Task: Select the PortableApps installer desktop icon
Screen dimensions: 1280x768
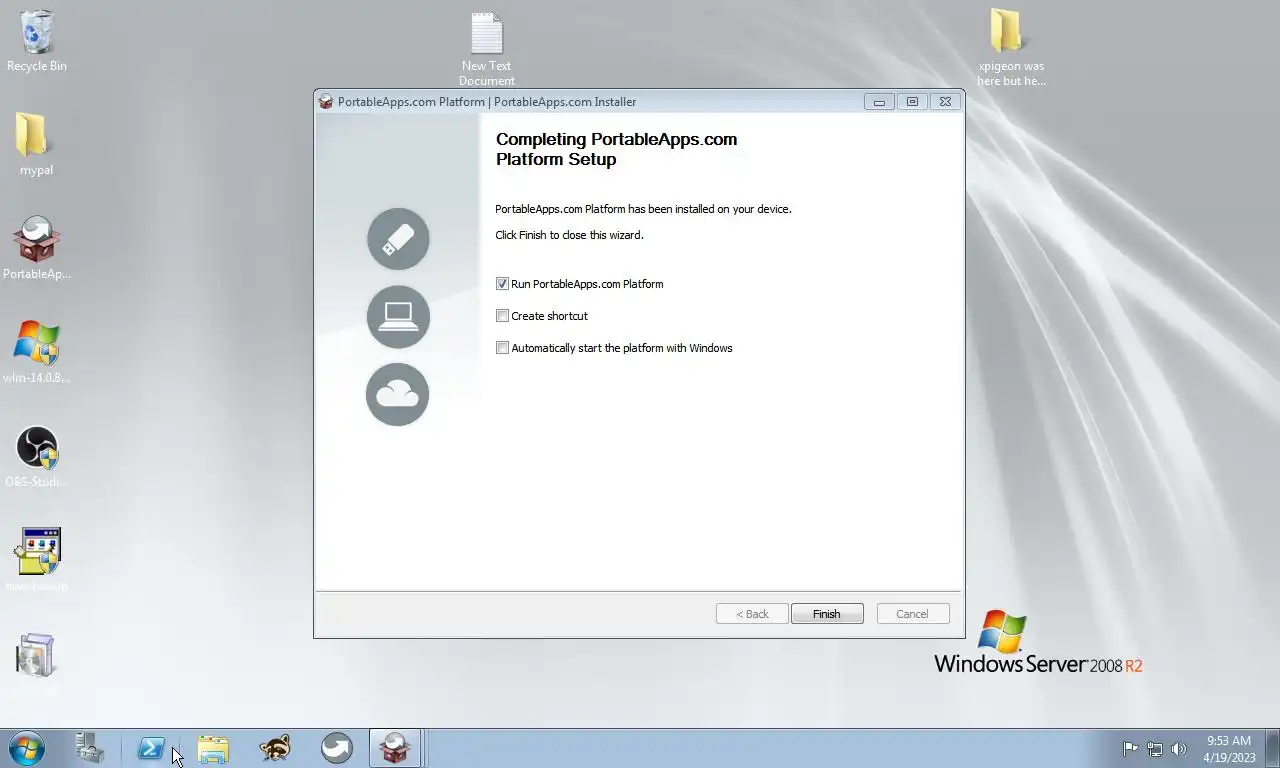Action: pyautogui.click(x=37, y=248)
